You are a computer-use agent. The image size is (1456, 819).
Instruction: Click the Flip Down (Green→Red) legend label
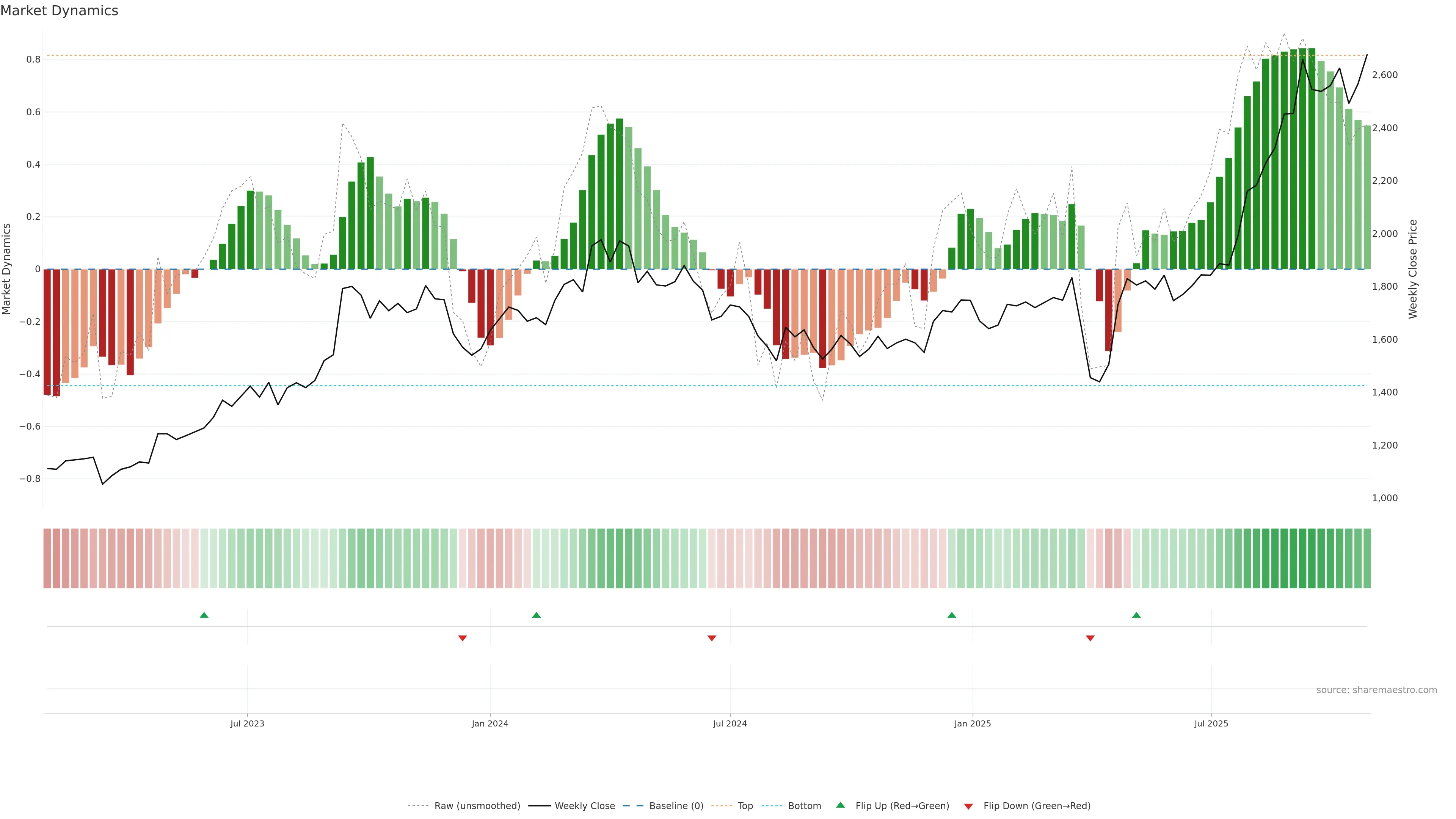[1037, 806]
